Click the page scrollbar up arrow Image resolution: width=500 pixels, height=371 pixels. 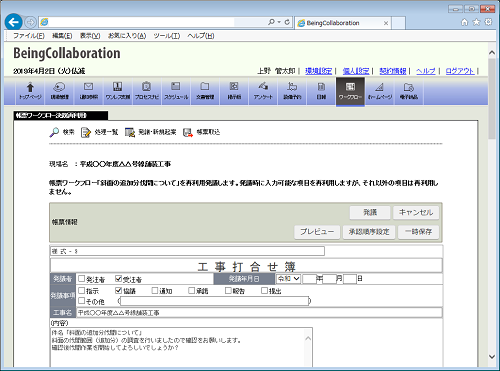coord(492,53)
